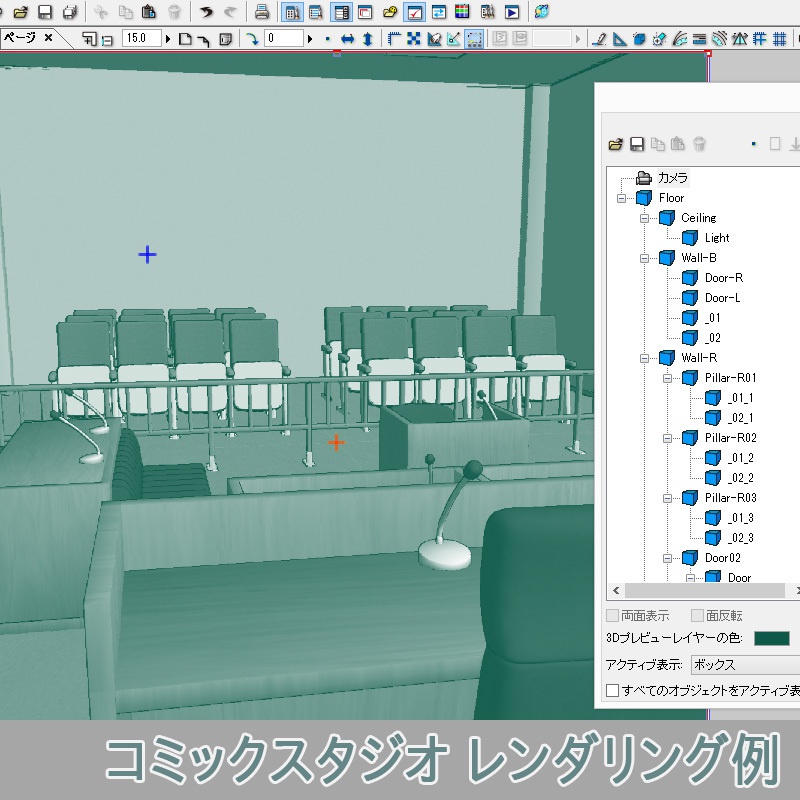Click the horizontal scrollbar under the object tree
This screenshot has width=800, height=800.
click(x=700, y=590)
